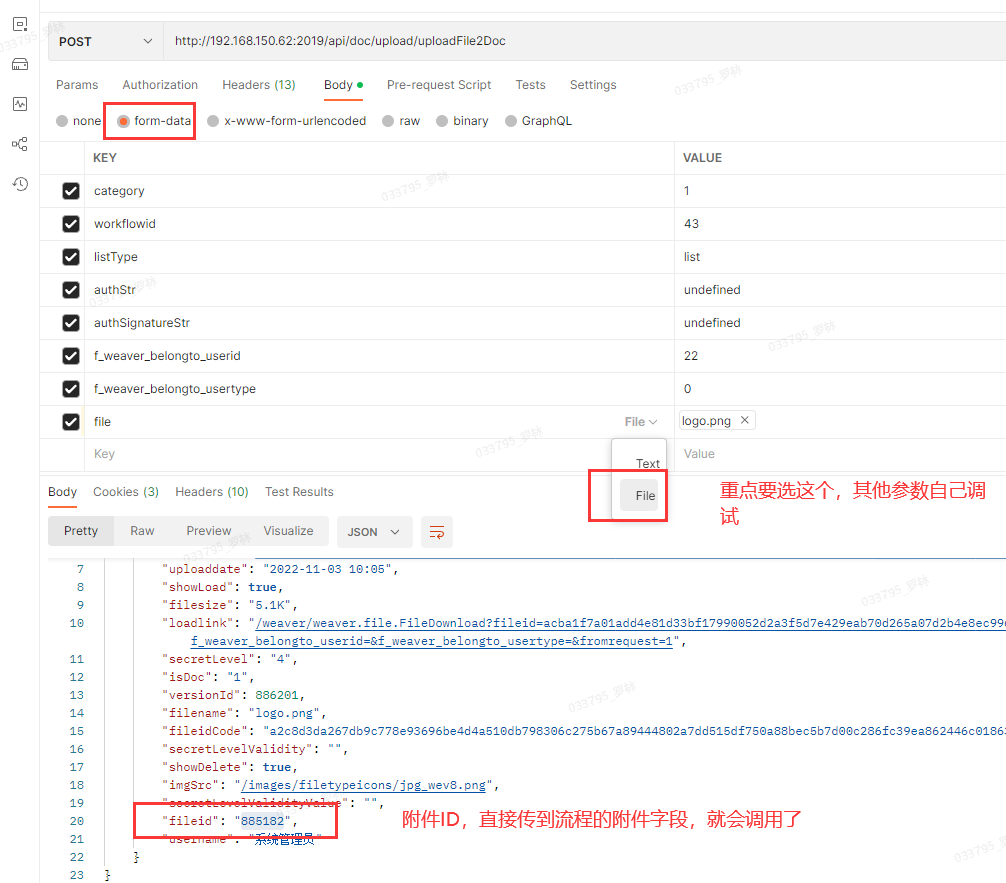Uncheck the category parameter checkbox
The image size is (1006, 883).
coord(71,191)
